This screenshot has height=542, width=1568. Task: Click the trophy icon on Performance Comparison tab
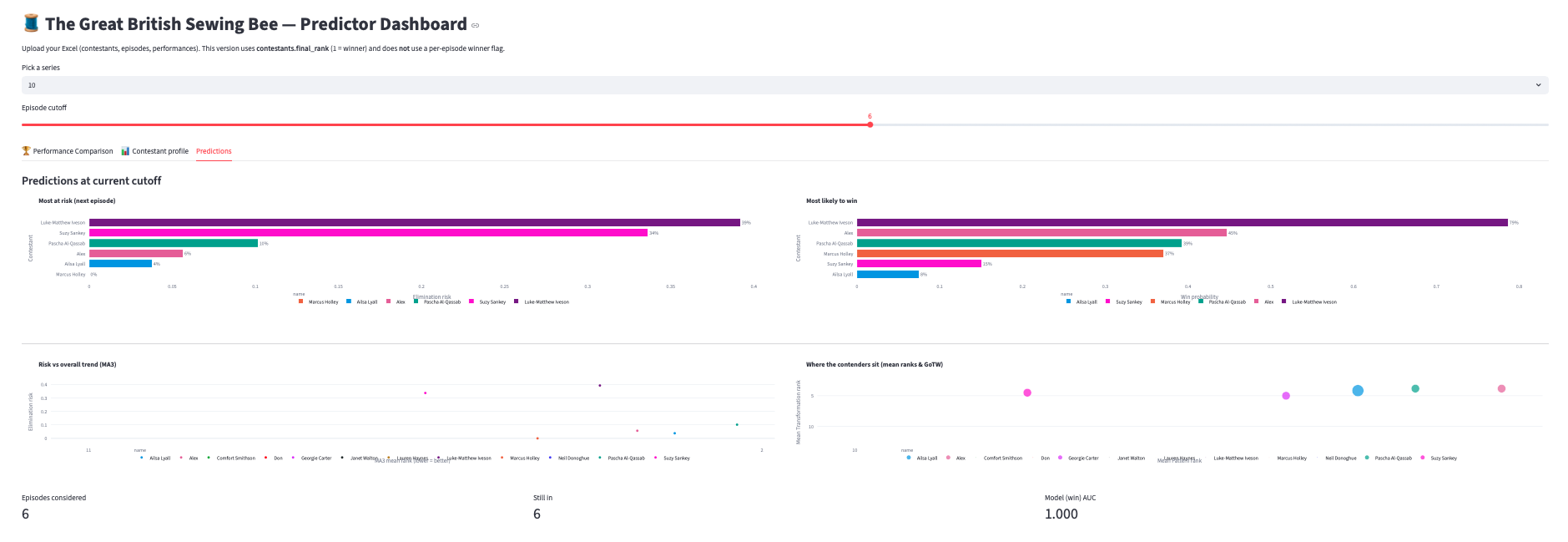26,151
